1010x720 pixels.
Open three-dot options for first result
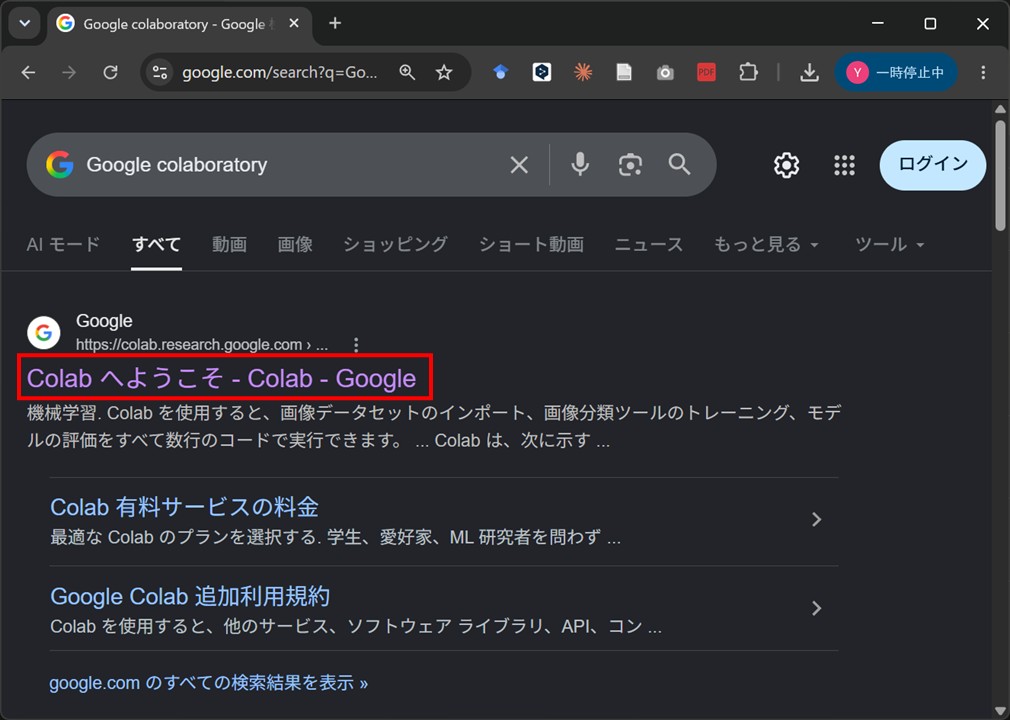pyautogui.click(x=356, y=345)
